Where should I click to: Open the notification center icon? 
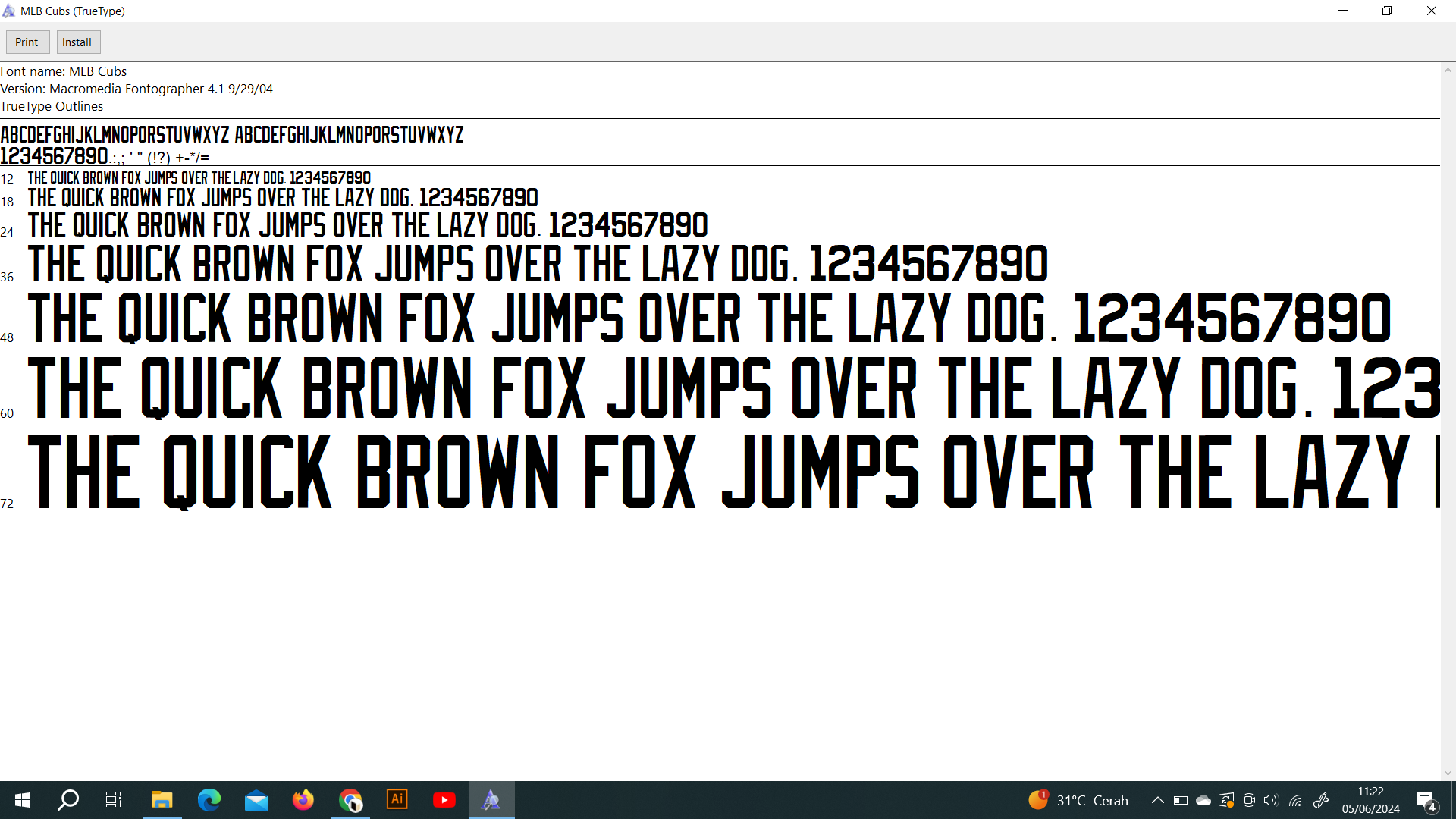pyautogui.click(x=1426, y=801)
